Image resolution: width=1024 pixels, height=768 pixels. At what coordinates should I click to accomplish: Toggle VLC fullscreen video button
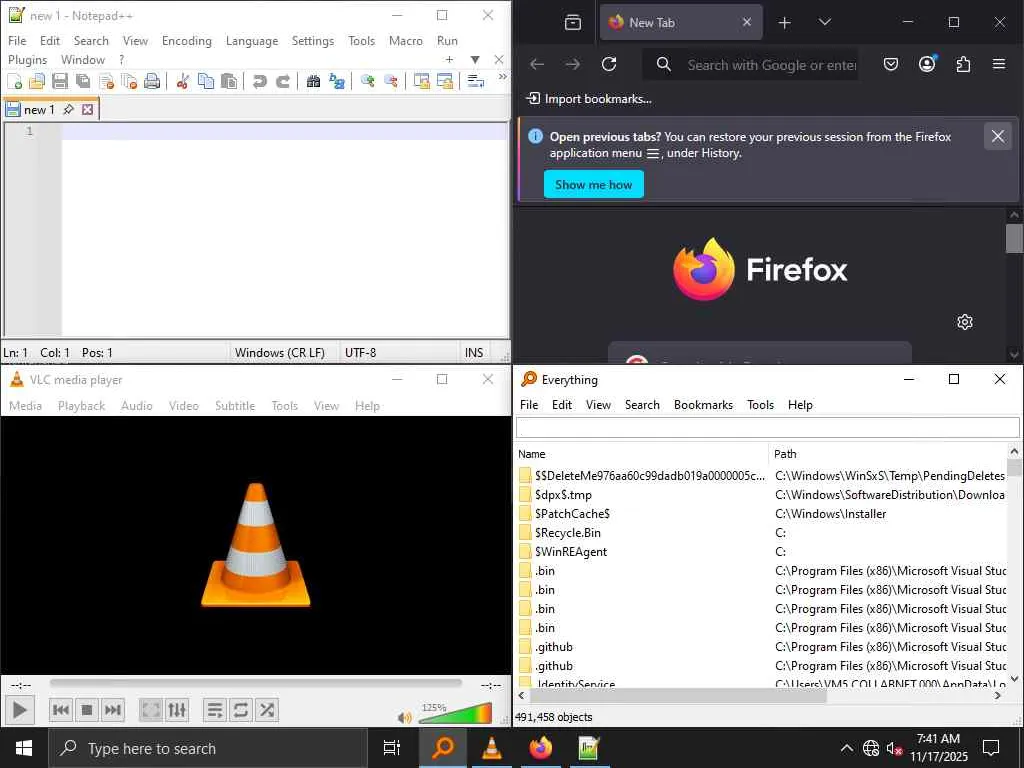click(151, 710)
